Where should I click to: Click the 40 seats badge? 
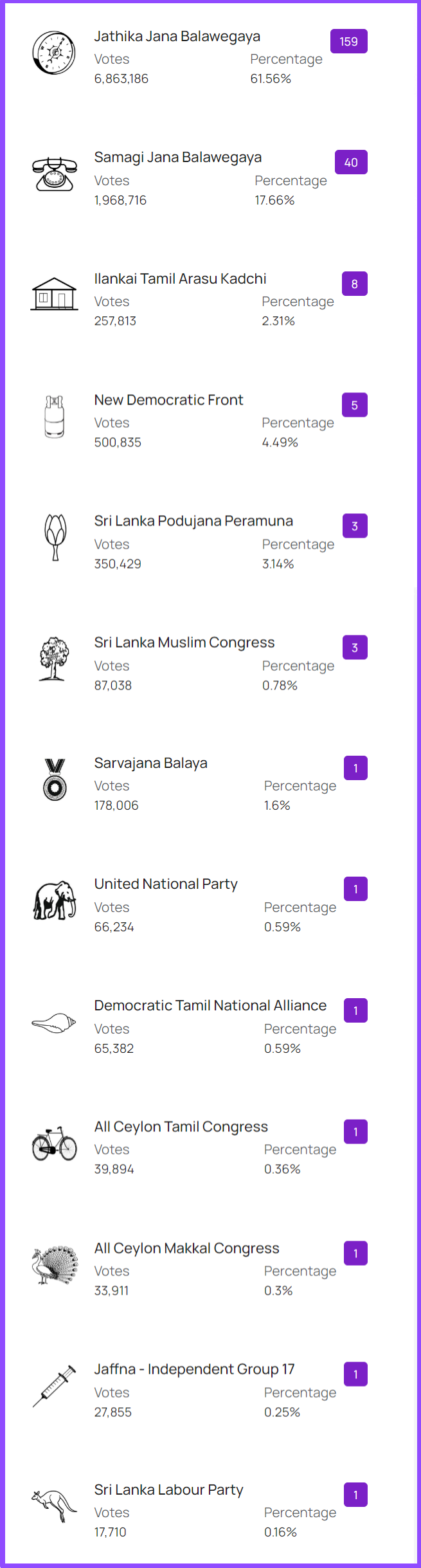point(351,163)
